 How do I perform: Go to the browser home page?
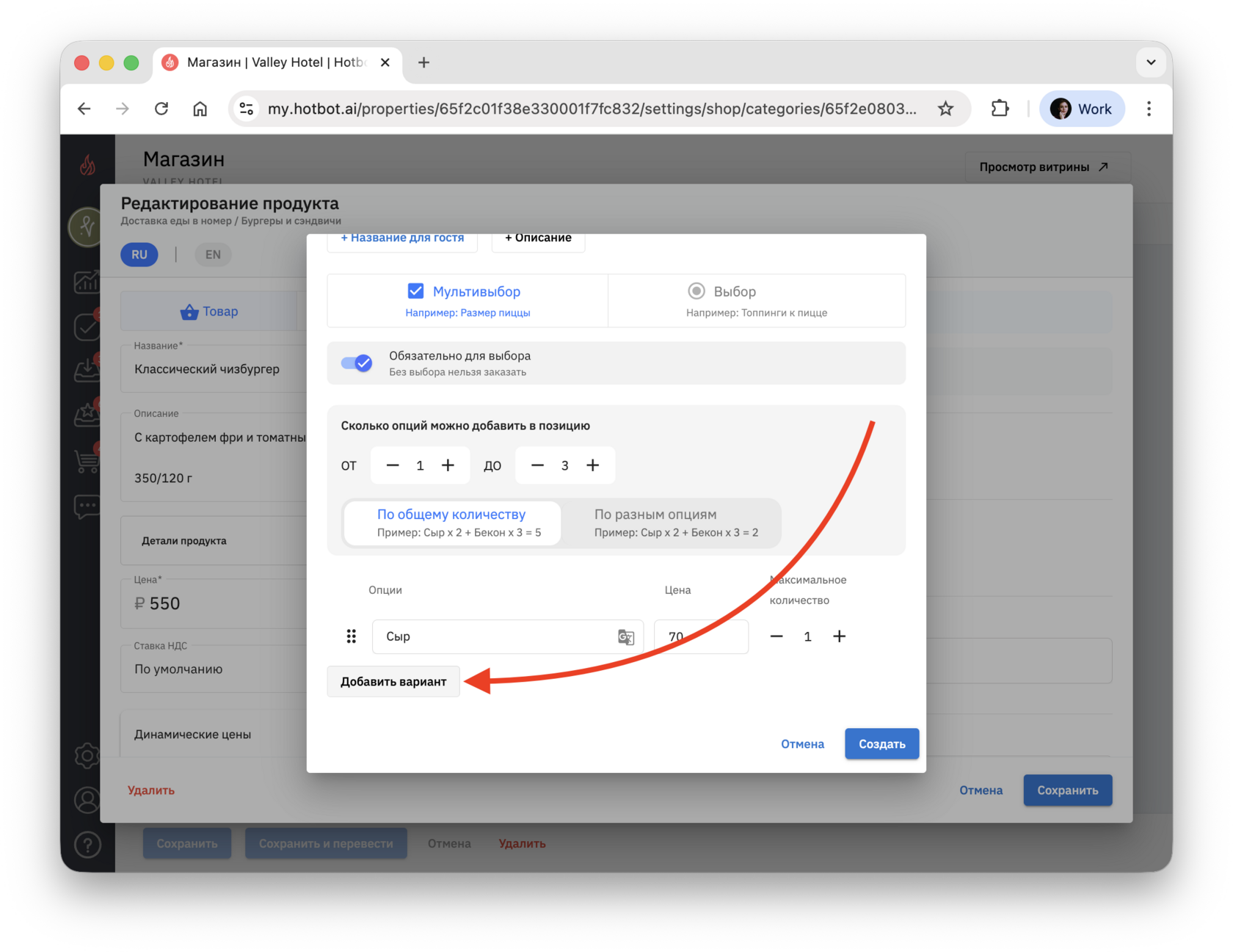click(200, 109)
